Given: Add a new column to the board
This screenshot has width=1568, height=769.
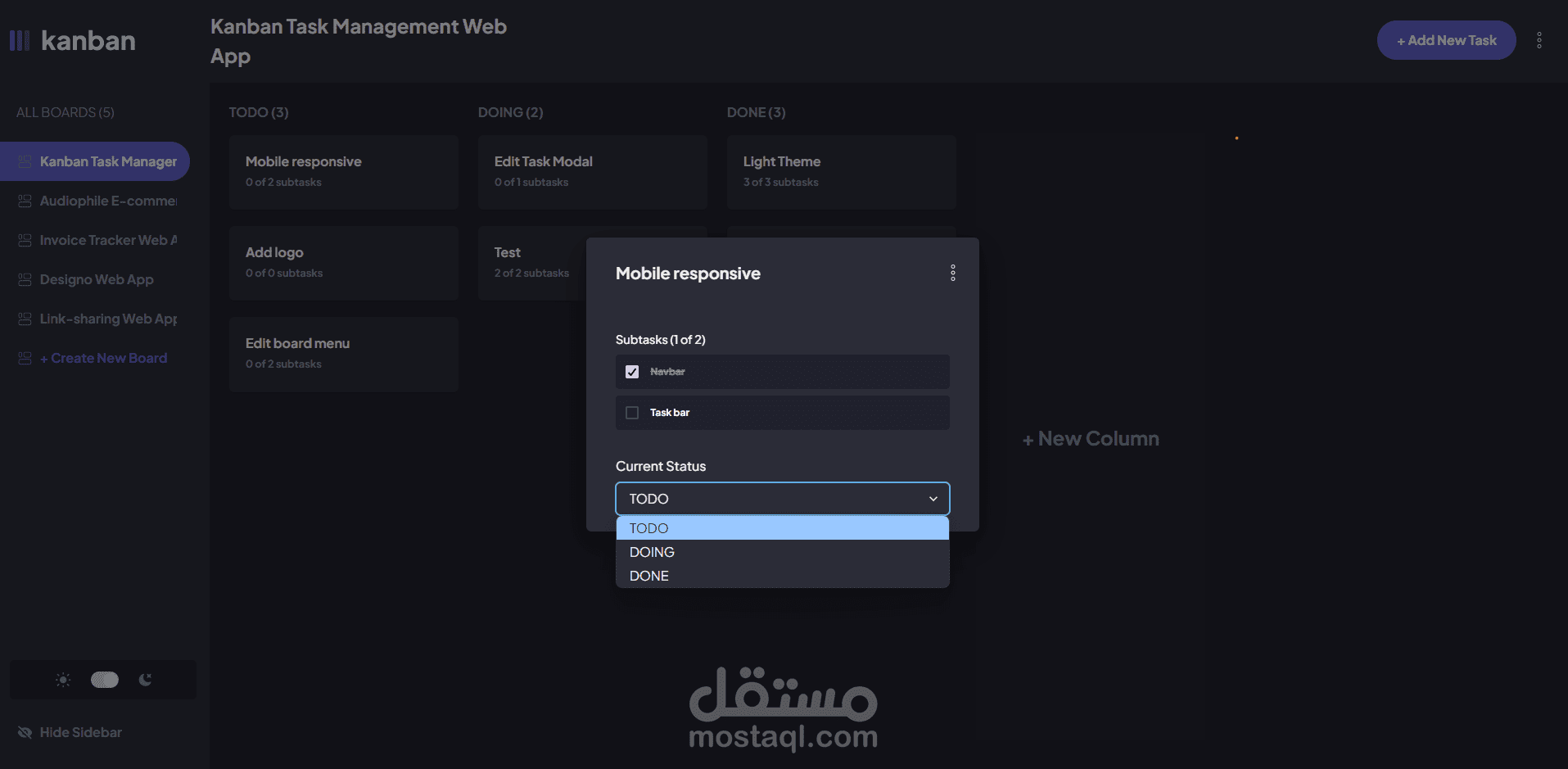Looking at the screenshot, I should 1091,439.
